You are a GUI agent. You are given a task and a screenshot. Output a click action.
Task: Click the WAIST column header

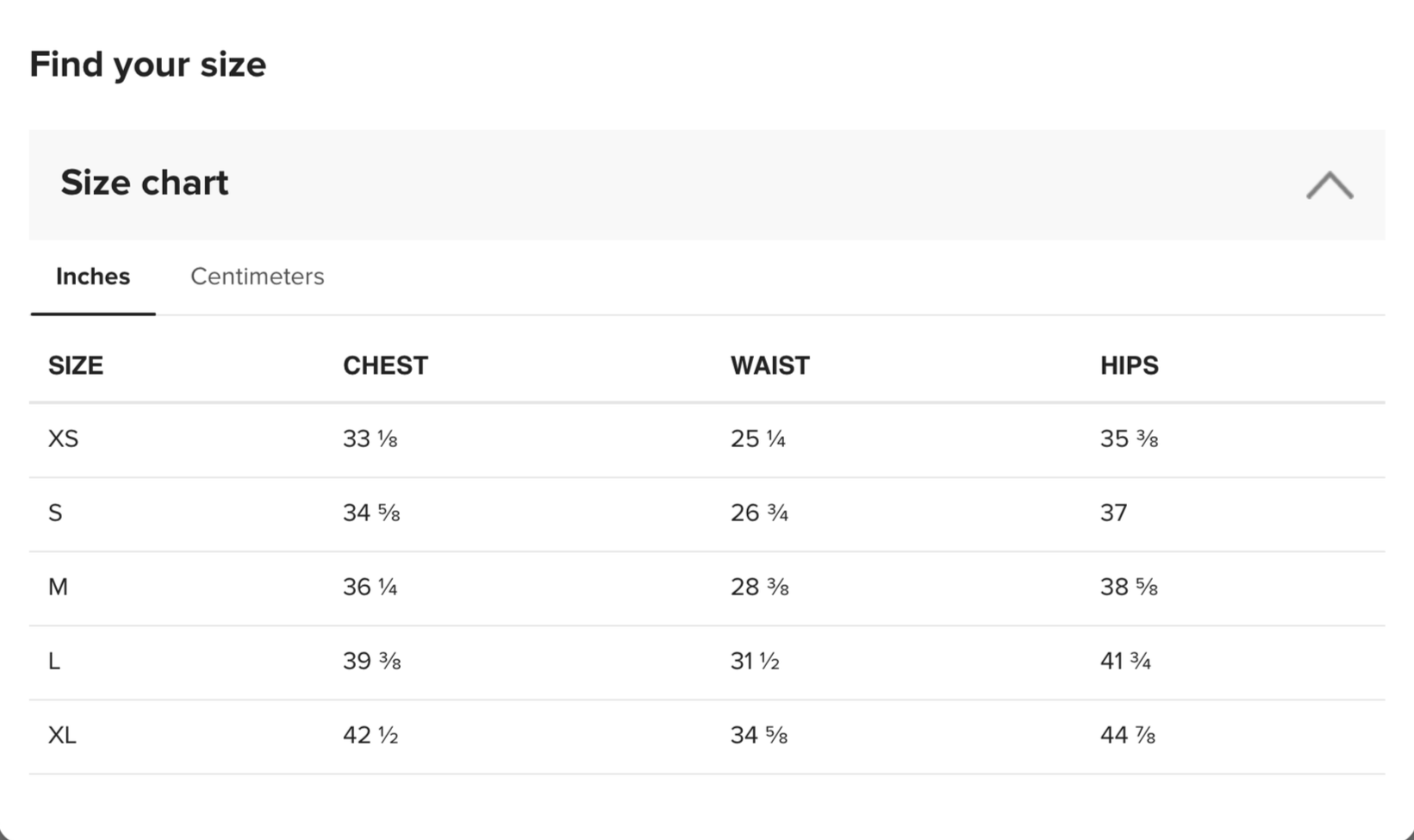(x=770, y=365)
